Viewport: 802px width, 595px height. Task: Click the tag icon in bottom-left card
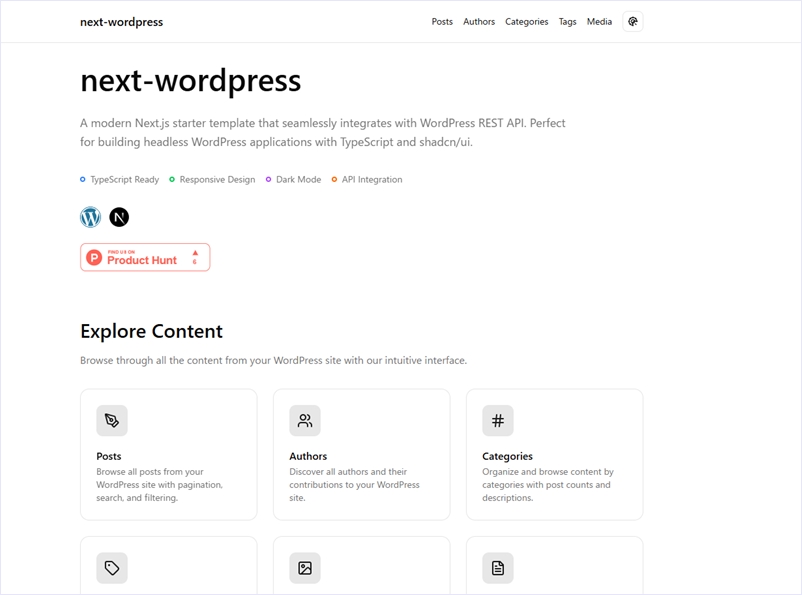click(x=112, y=568)
